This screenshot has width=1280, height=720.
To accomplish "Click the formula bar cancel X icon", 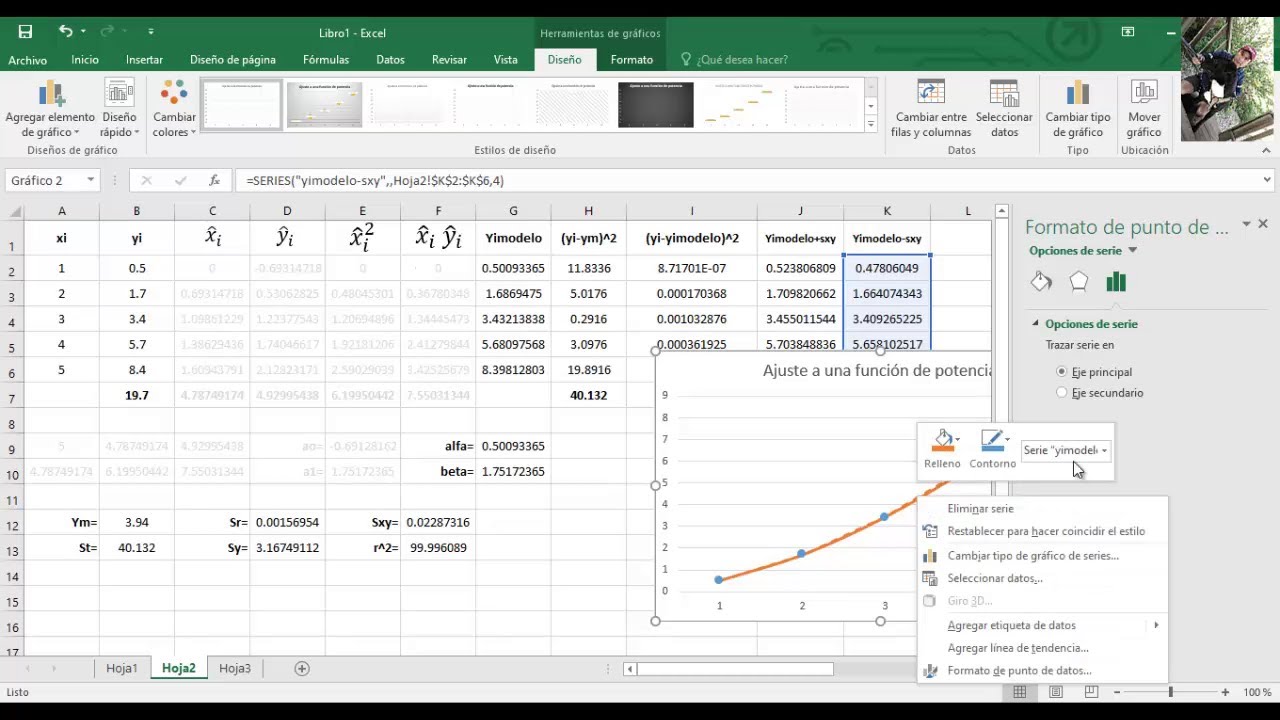I will point(146,181).
